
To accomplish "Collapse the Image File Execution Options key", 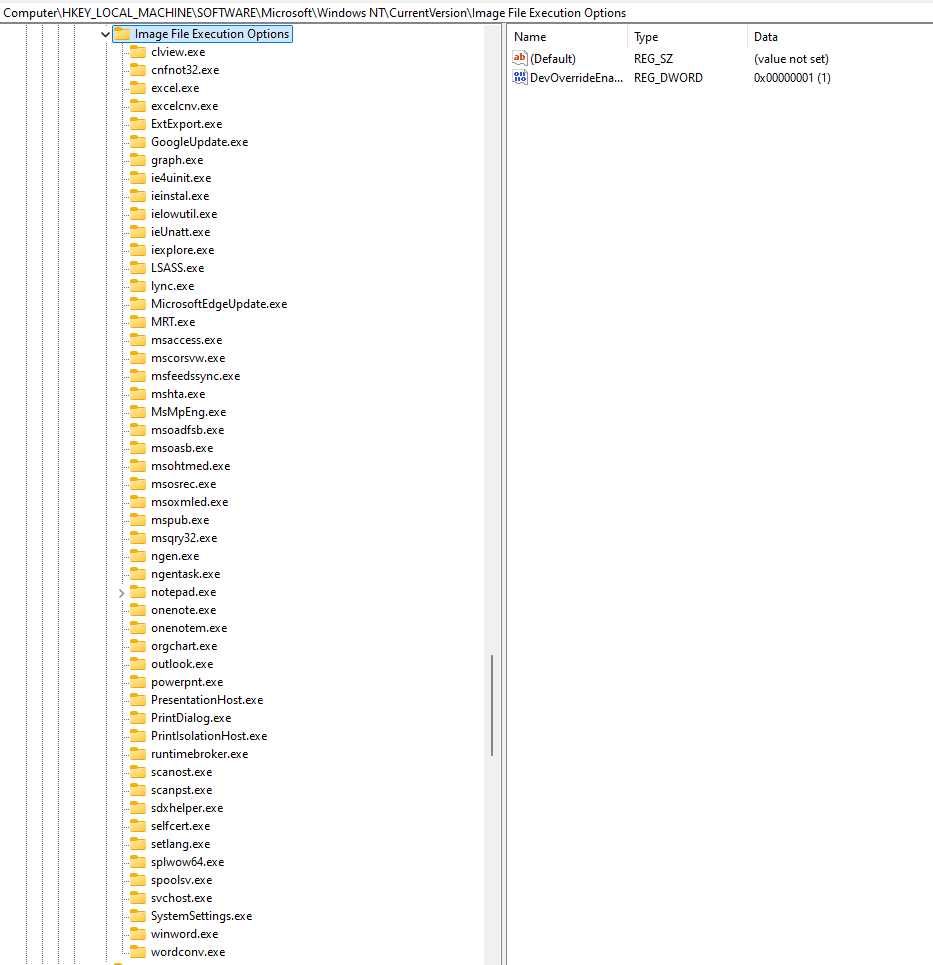I will tap(105, 34).
